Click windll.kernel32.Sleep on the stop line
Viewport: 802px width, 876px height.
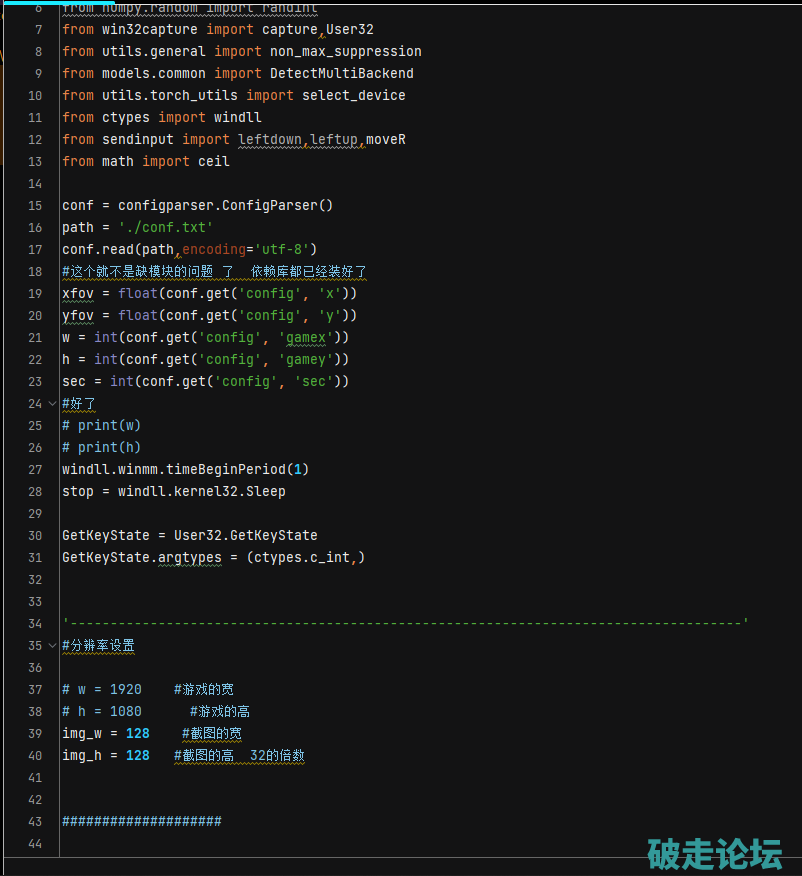[x=201, y=491]
